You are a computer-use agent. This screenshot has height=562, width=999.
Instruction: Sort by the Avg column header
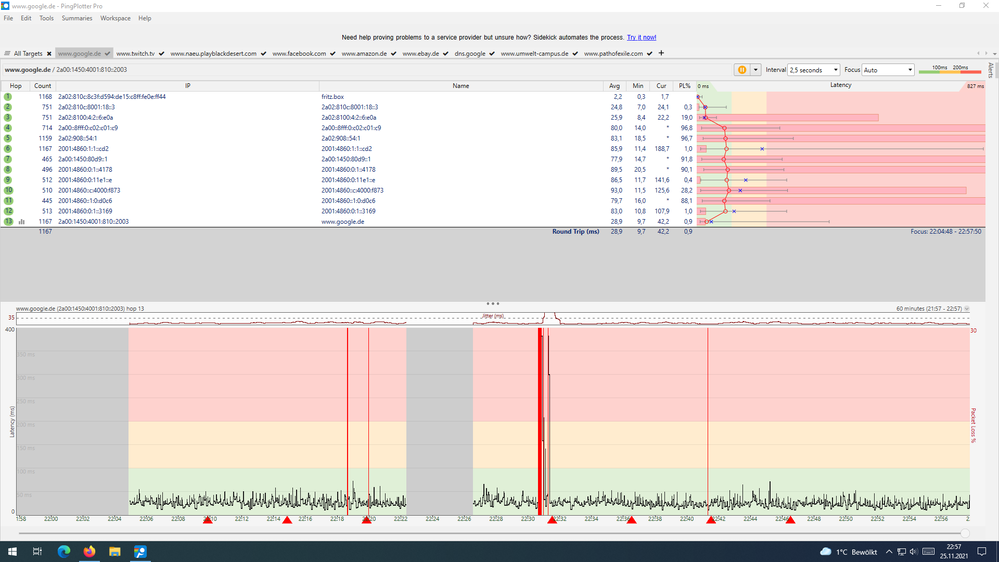614,85
